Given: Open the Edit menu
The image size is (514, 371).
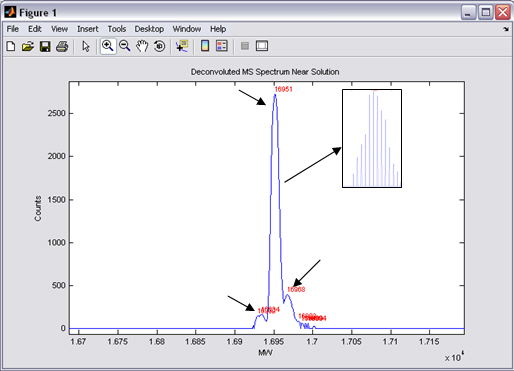Looking at the screenshot, I should pos(35,29).
